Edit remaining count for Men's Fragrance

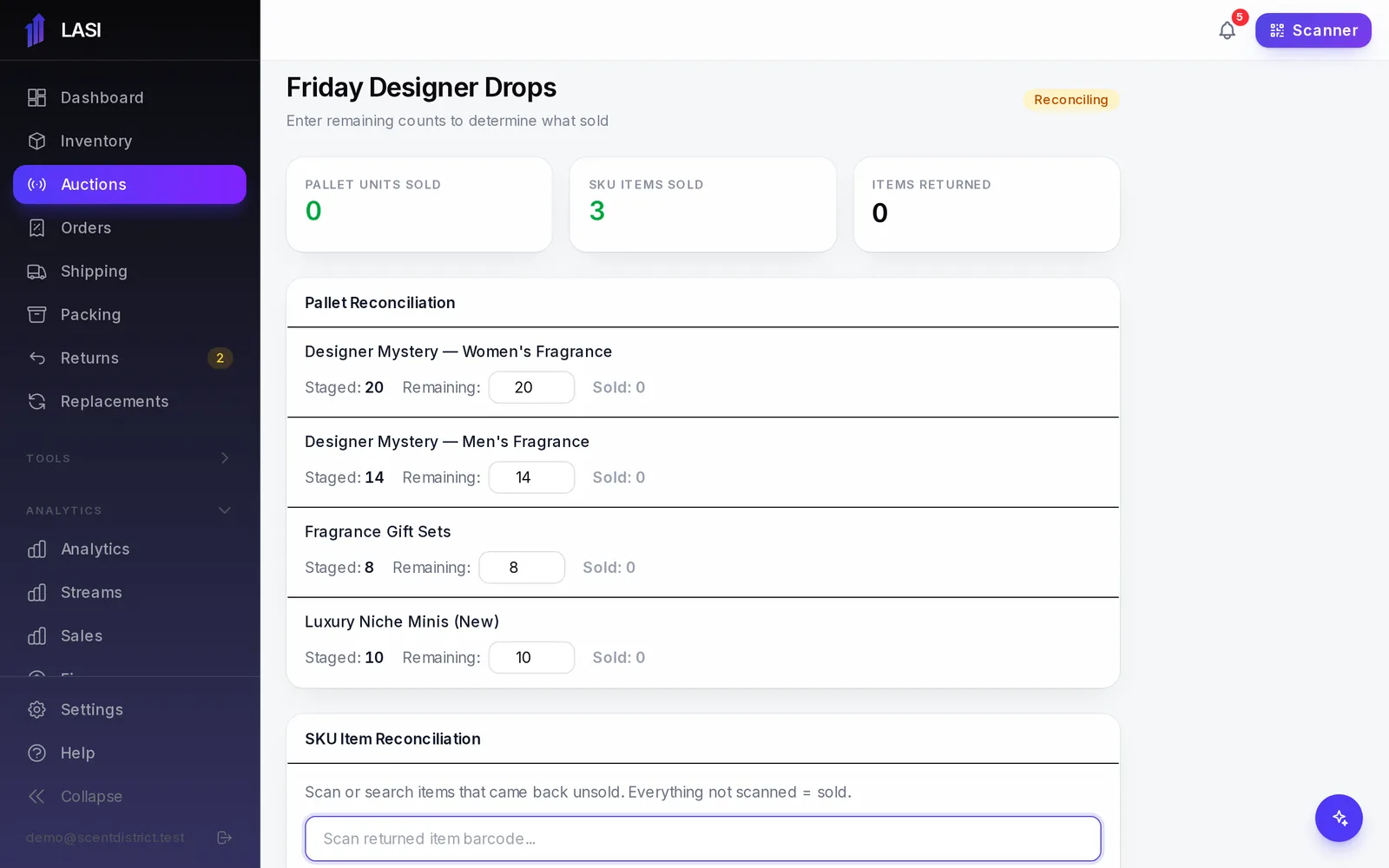point(531,477)
